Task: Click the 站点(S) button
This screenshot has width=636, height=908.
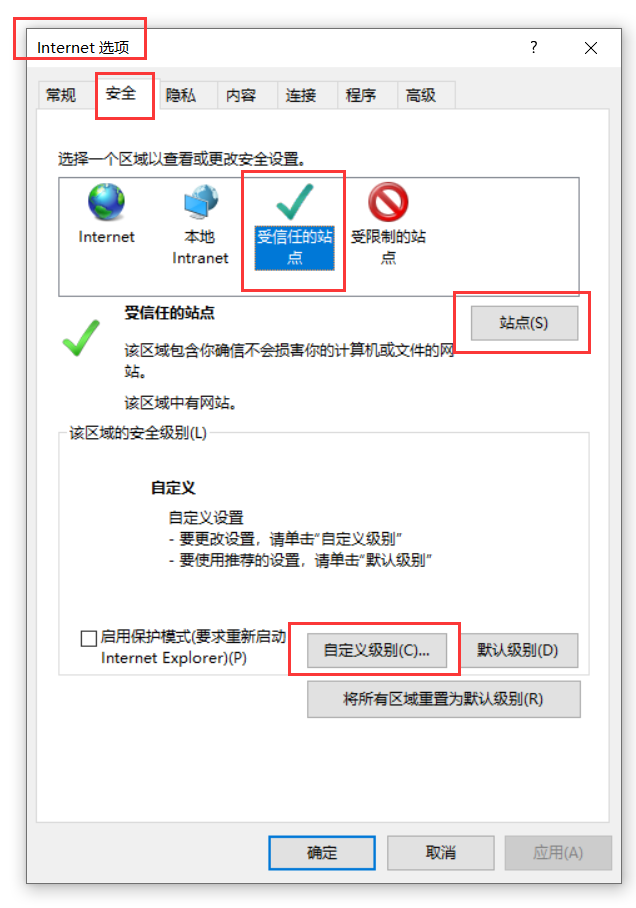Action: click(524, 323)
